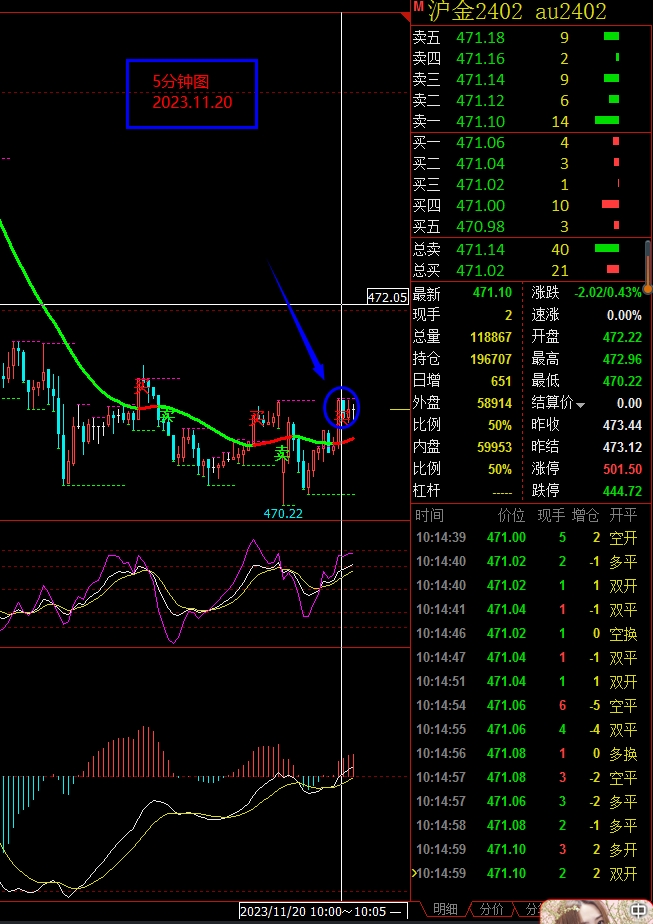Click the green 卖 signal near 470.22 low

(x=282, y=453)
